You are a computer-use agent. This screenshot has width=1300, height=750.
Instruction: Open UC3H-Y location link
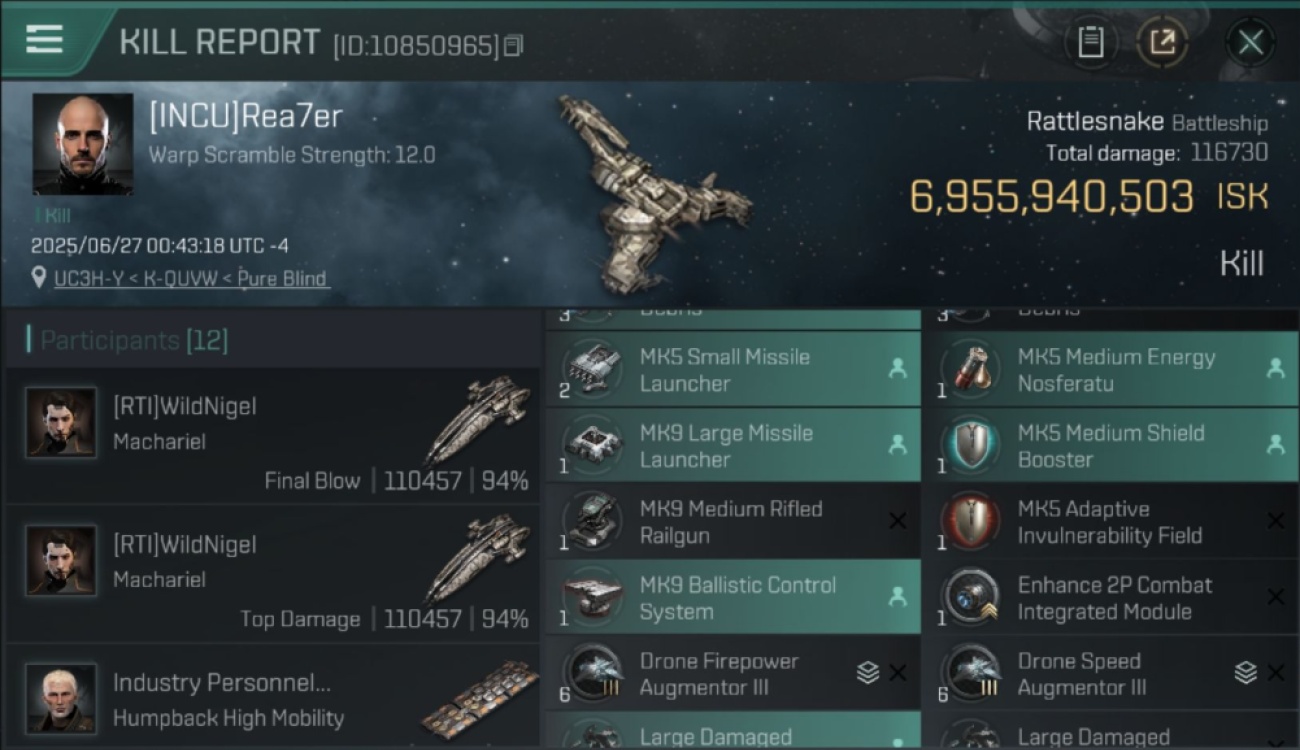(191, 279)
